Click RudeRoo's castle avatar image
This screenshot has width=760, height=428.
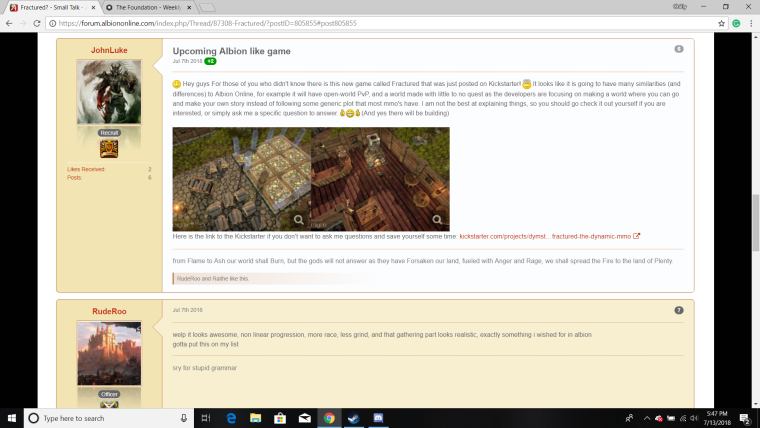point(109,353)
